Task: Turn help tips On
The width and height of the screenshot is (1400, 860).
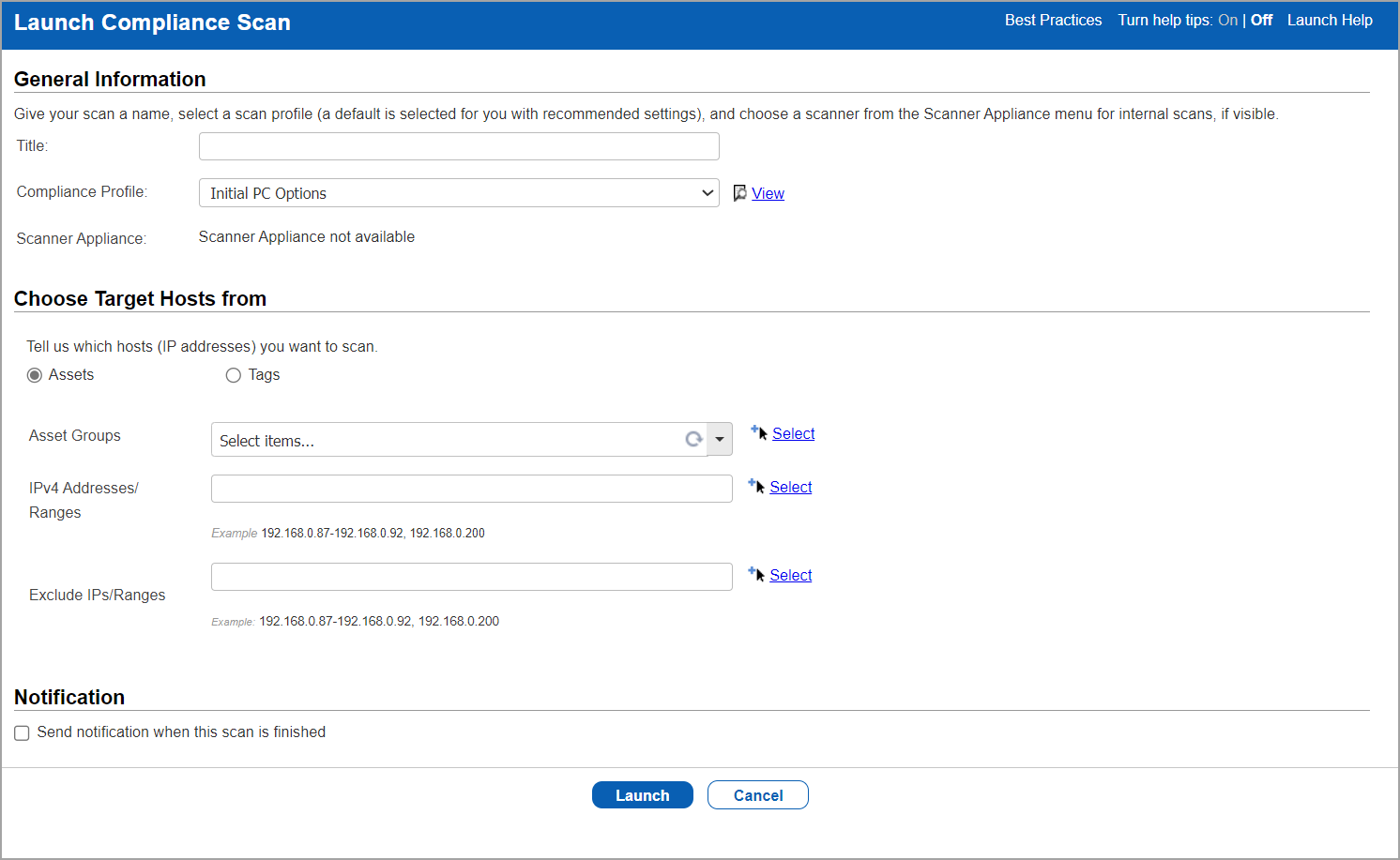Action: click(1227, 20)
